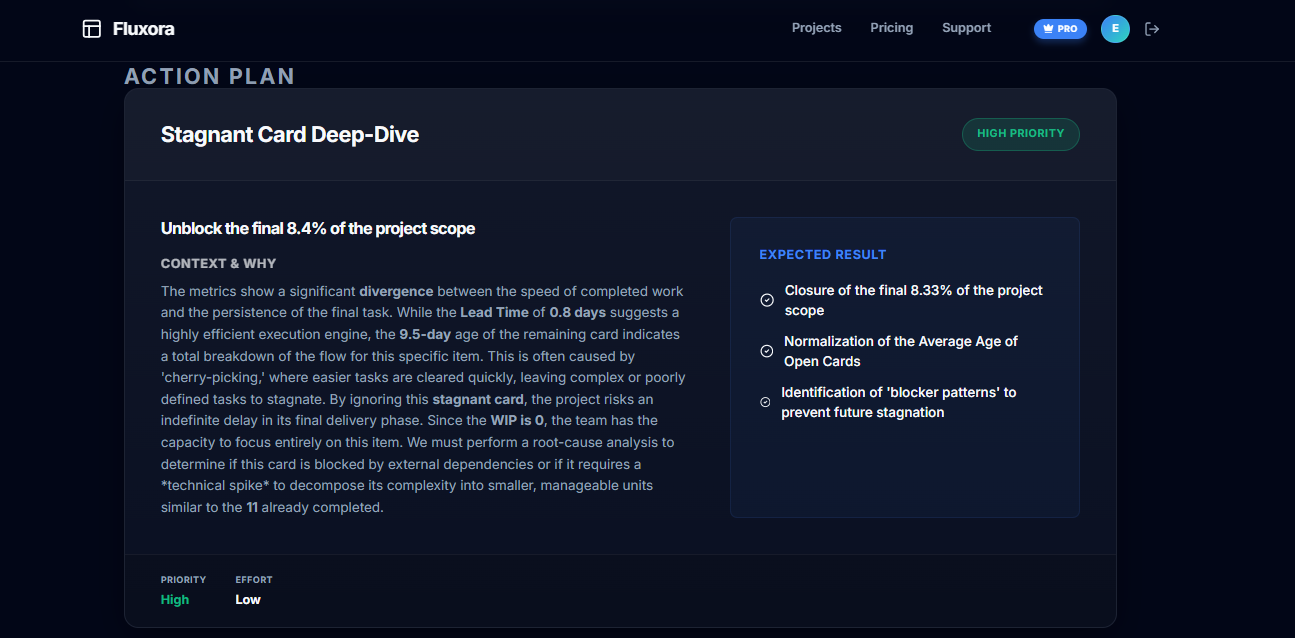Open the Support nav link
Image resolution: width=1295 pixels, height=638 pixels.
[x=966, y=28]
